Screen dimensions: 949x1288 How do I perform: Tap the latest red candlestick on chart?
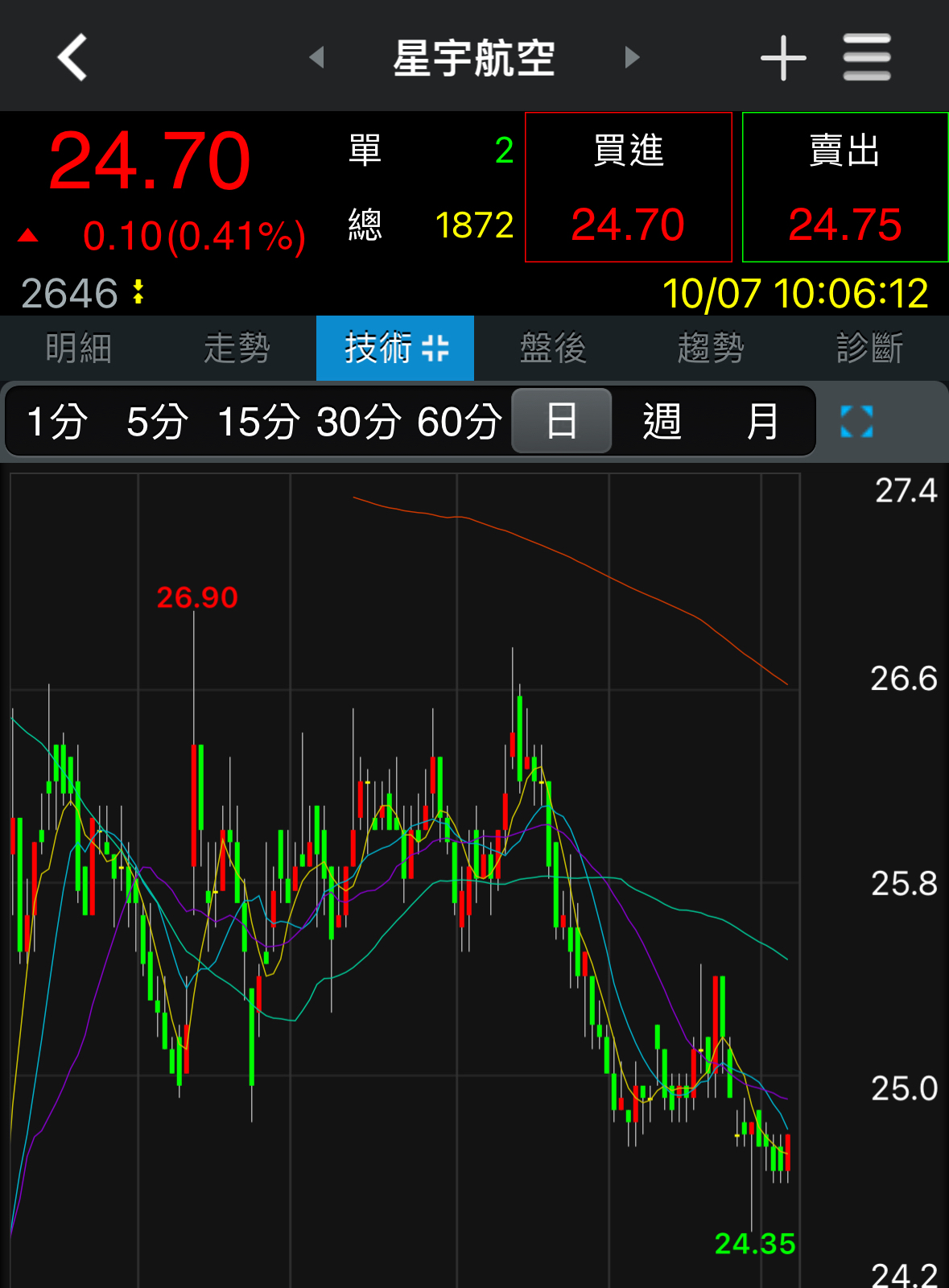[788, 1153]
